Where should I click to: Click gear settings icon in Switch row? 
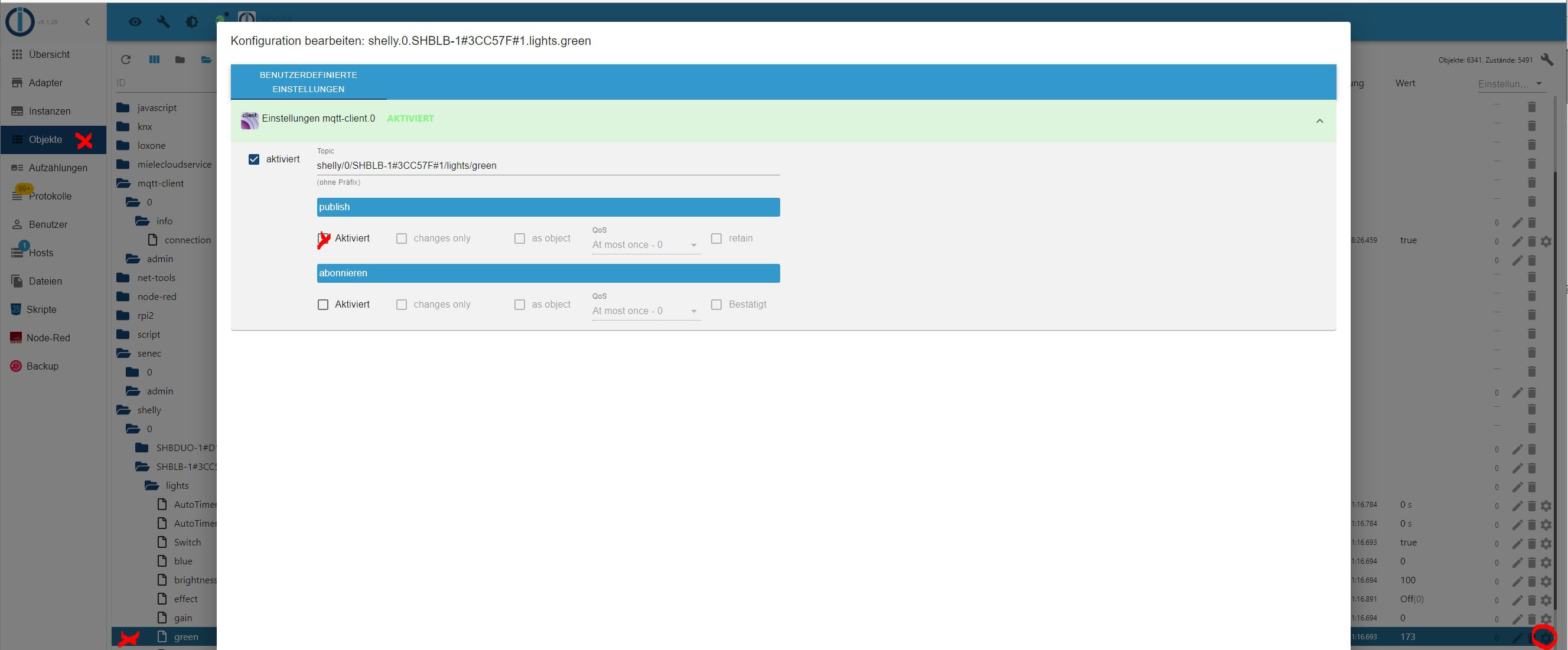(x=1546, y=543)
